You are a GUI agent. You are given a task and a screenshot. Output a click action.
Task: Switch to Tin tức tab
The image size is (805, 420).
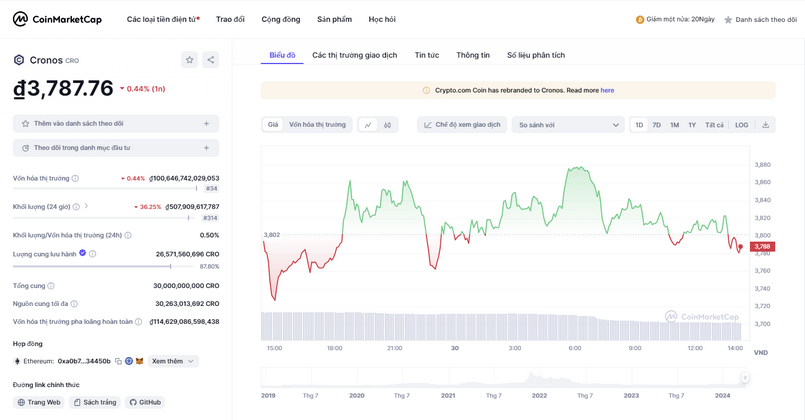427,55
